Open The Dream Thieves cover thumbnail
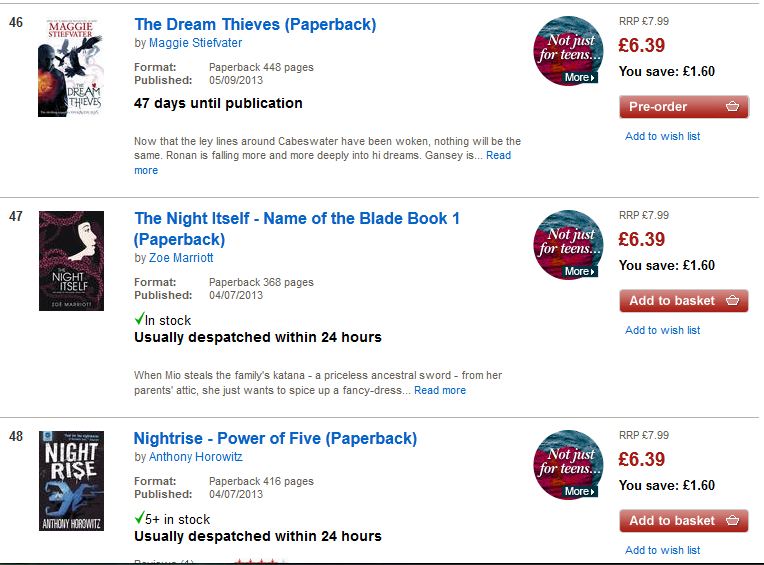The width and height of the screenshot is (764, 565). tap(71, 68)
